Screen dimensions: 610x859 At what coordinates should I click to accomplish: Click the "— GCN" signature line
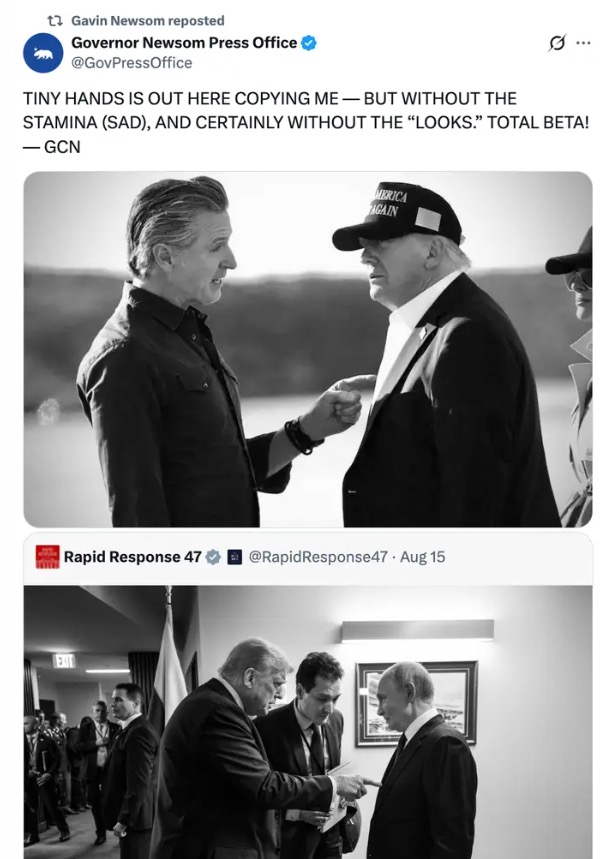click(x=52, y=147)
